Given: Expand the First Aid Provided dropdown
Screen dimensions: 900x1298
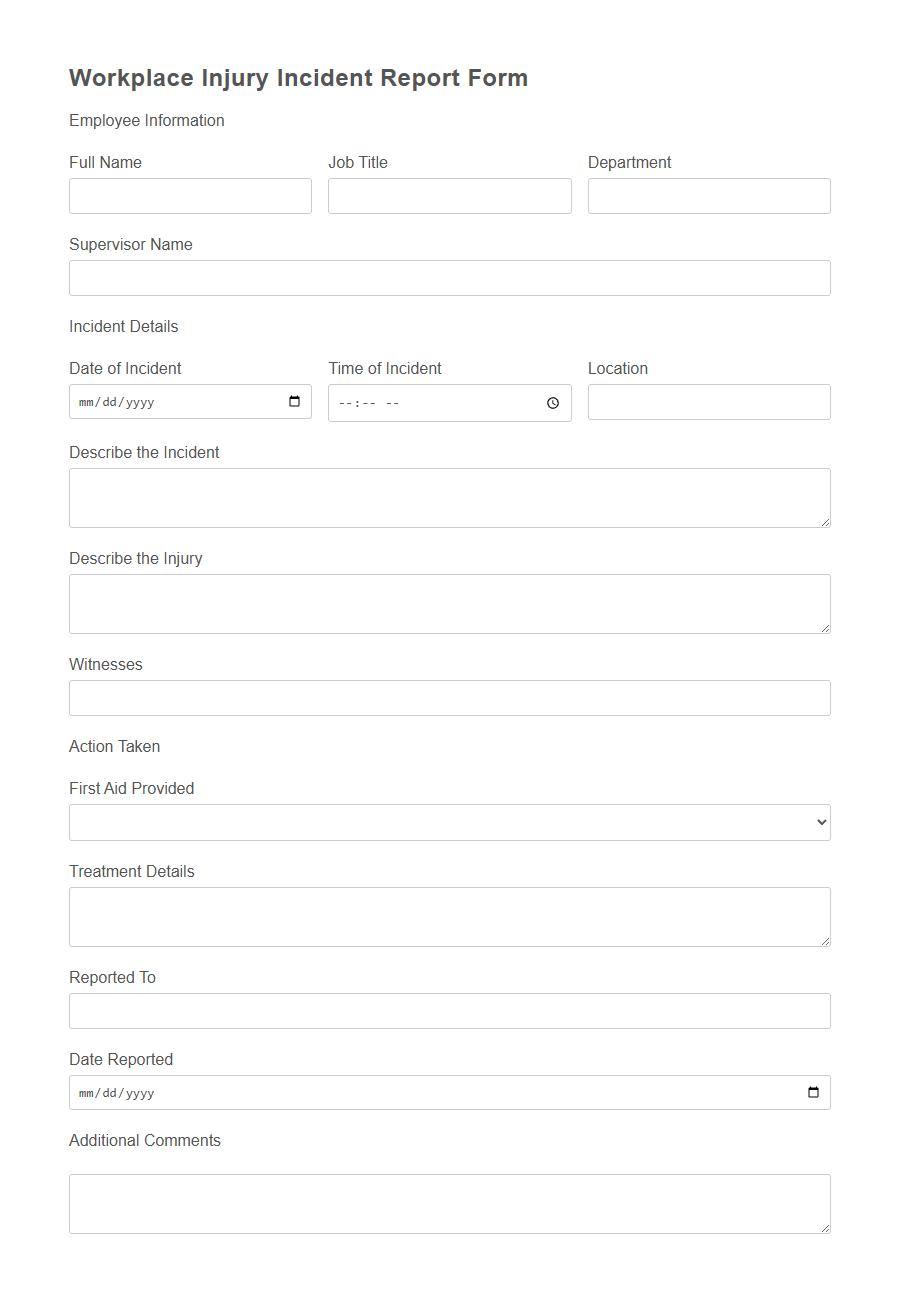Looking at the screenshot, I should click(x=450, y=822).
